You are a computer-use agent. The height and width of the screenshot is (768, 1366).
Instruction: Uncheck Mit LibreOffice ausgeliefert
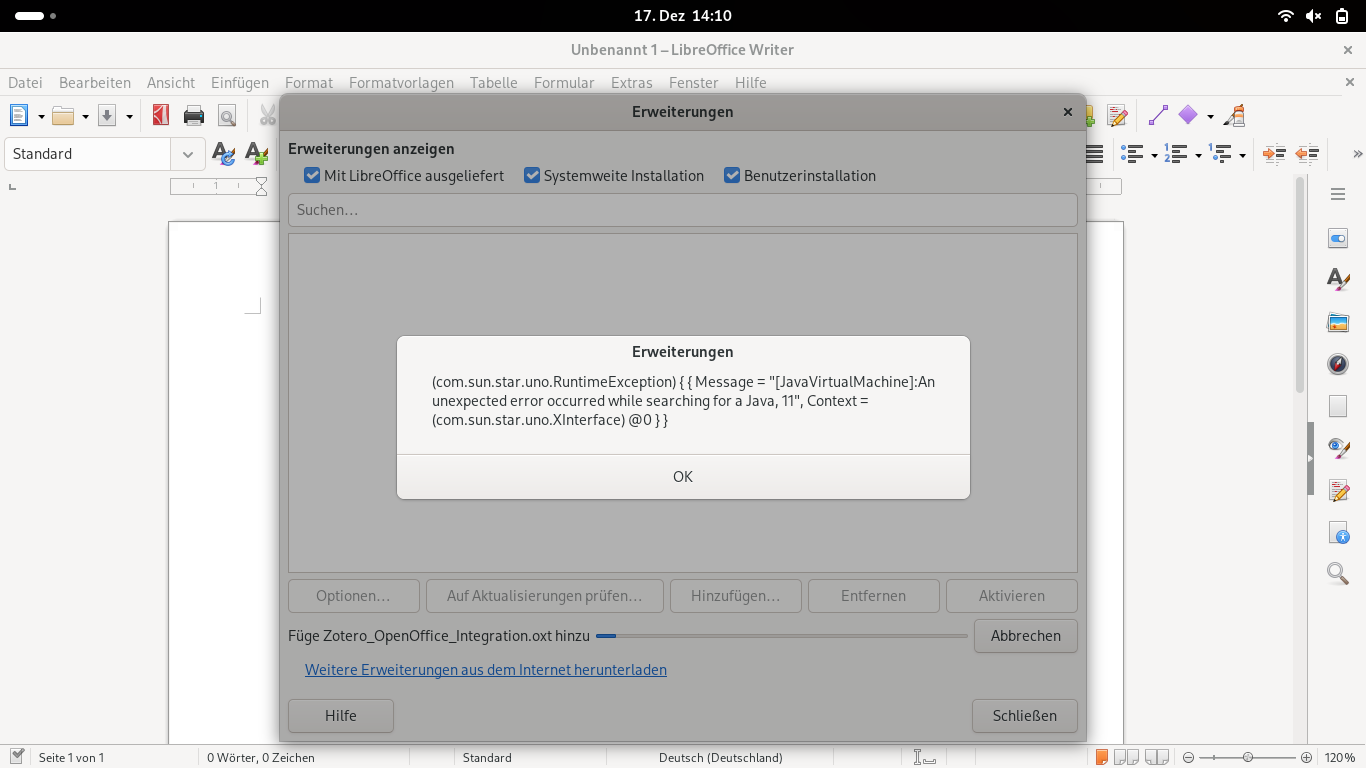tap(312, 176)
